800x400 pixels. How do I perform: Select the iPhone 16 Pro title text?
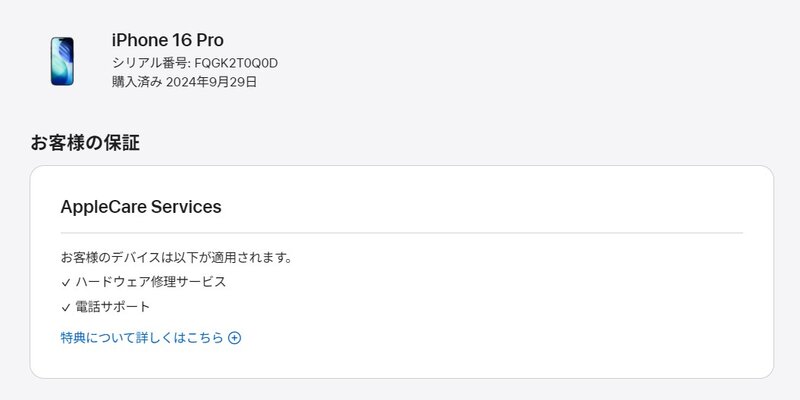(x=167, y=40)
